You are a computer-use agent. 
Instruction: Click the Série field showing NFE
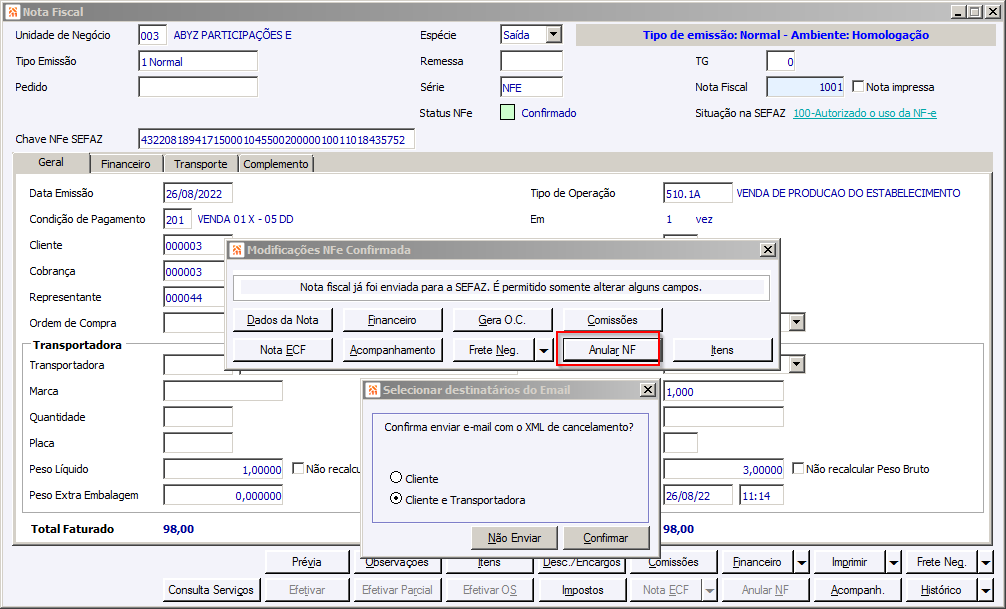pyautogui.click(x=531, y=87)
